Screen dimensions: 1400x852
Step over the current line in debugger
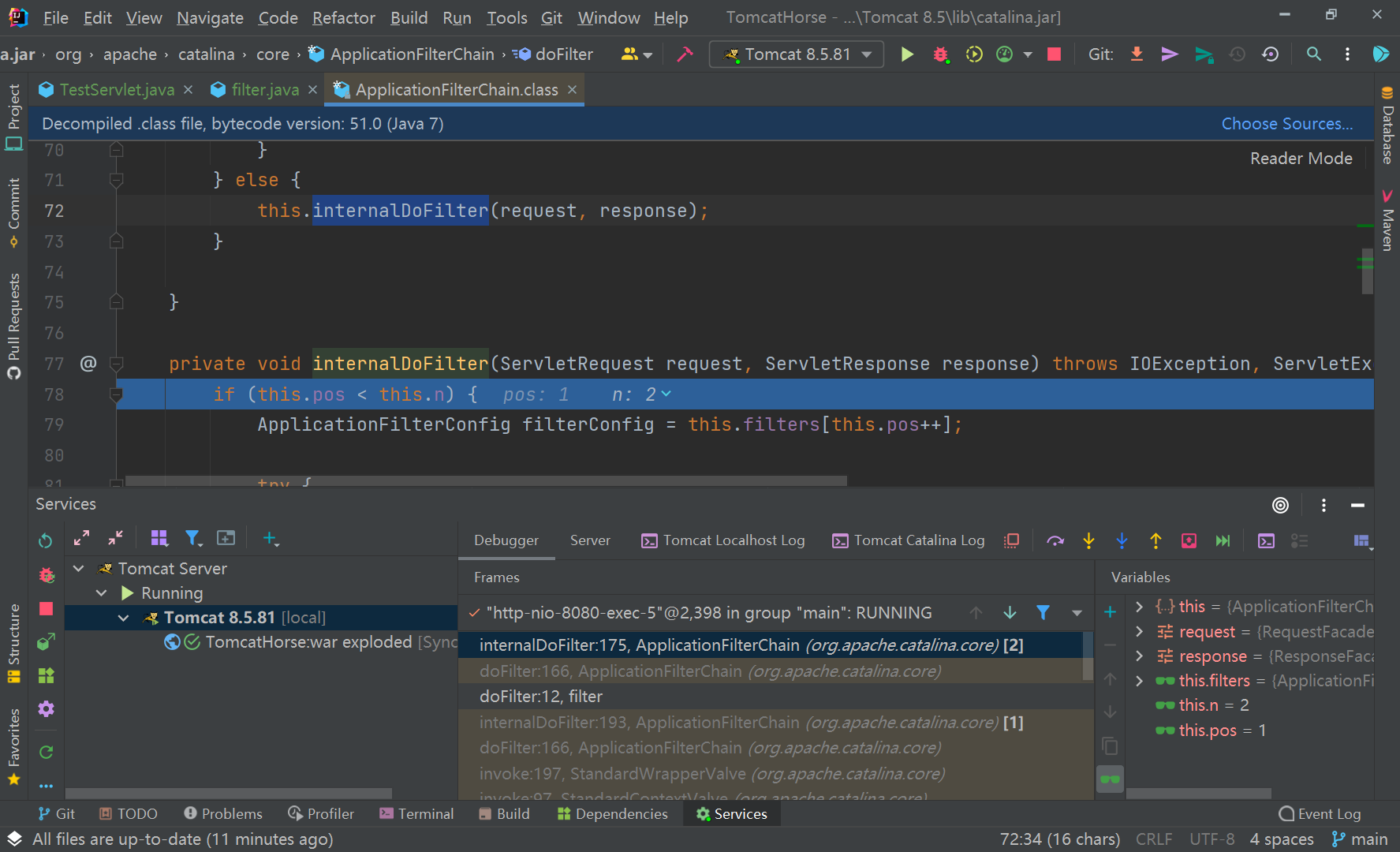pos(1055,541)
